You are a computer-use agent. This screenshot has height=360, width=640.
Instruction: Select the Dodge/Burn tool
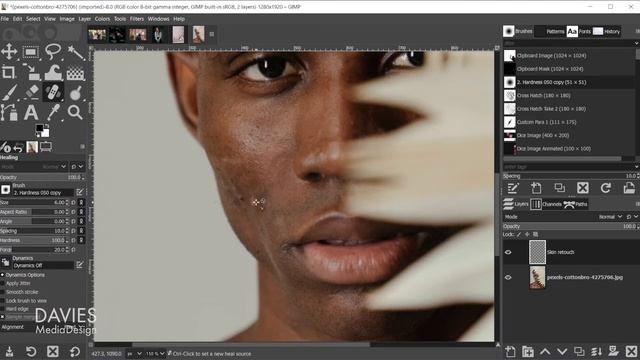(x=76, y=92)
